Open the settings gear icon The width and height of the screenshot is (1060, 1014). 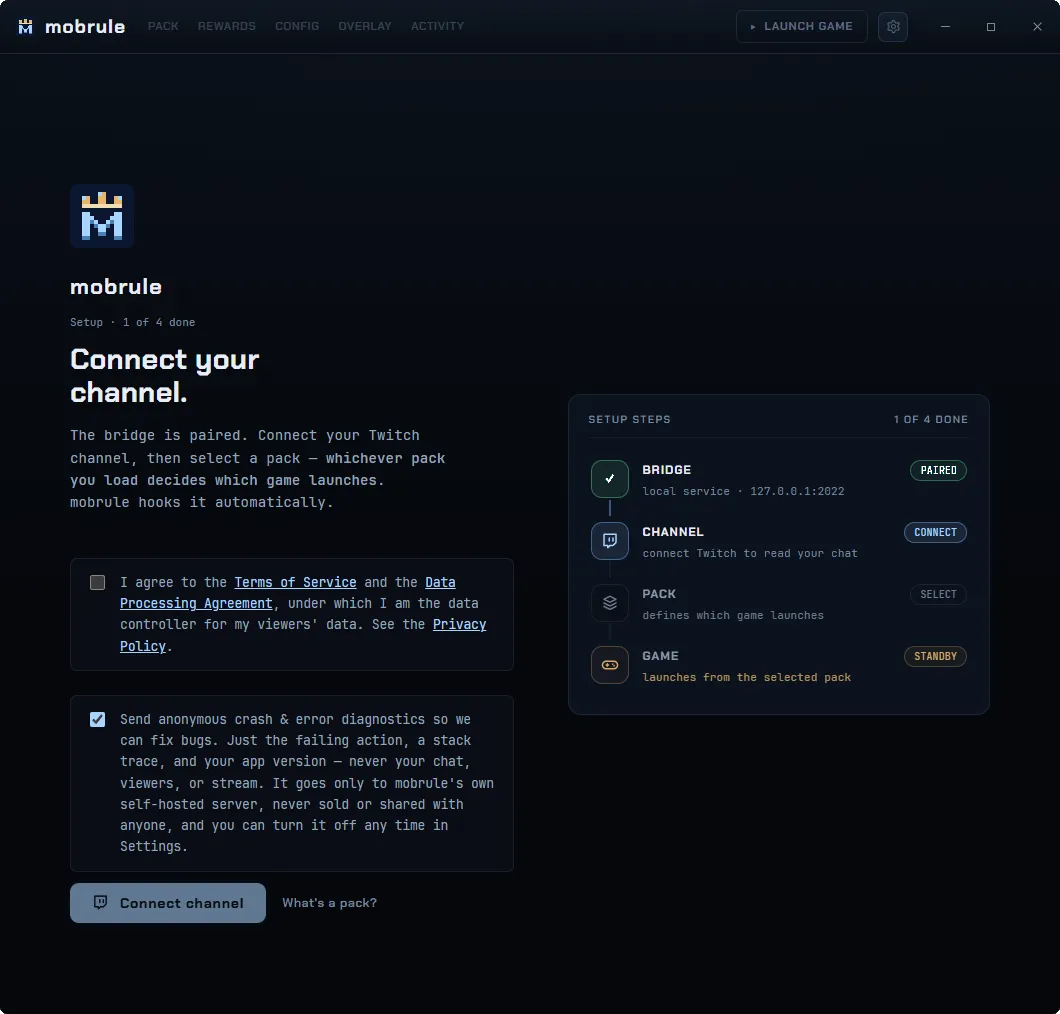pyautogui.click(x=893, y=26)
